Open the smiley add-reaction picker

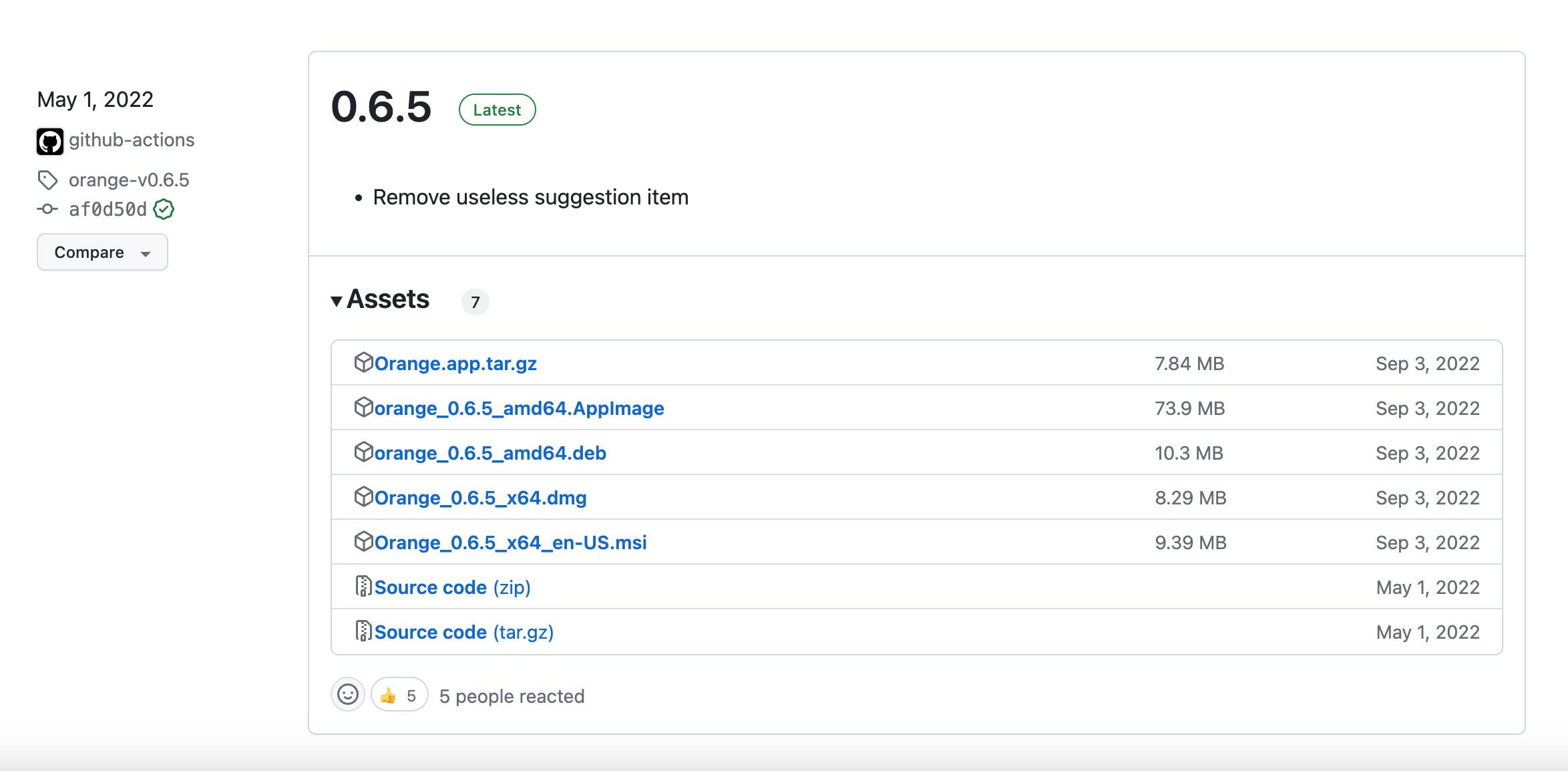348,695
